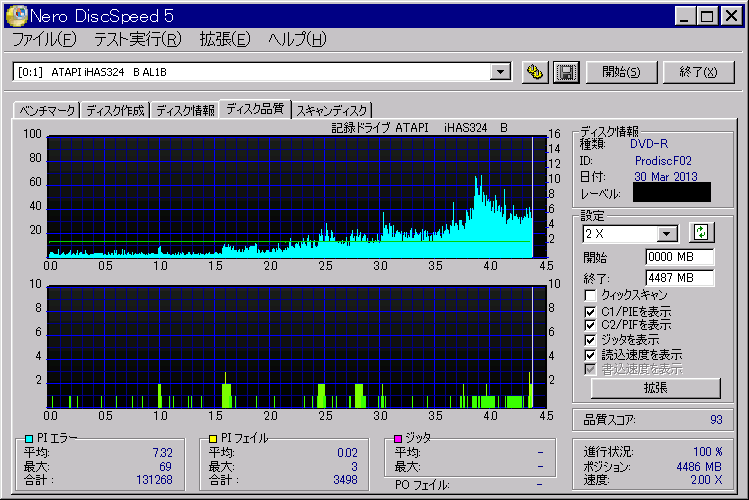This screenshot has width=749, height=500.
Task: Click the Nero DiscSpeed title bar icon
Action: point(16,16)
